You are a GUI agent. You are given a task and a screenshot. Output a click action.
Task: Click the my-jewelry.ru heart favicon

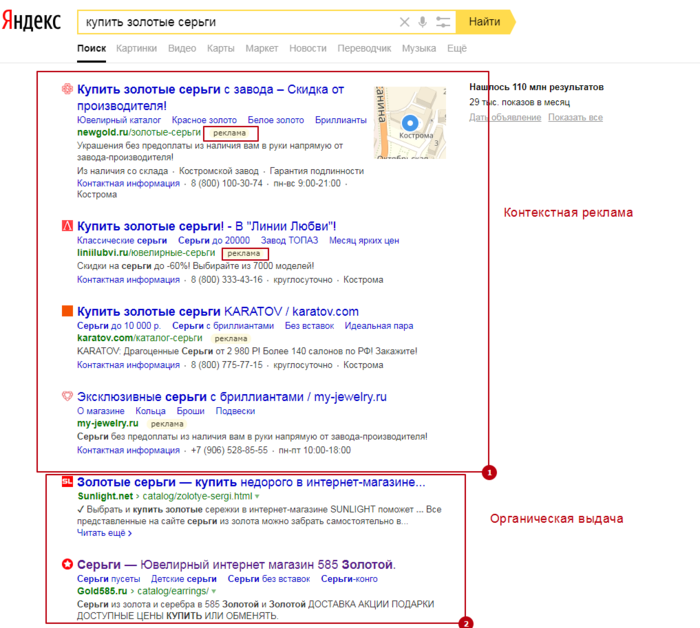coord(67,396)
